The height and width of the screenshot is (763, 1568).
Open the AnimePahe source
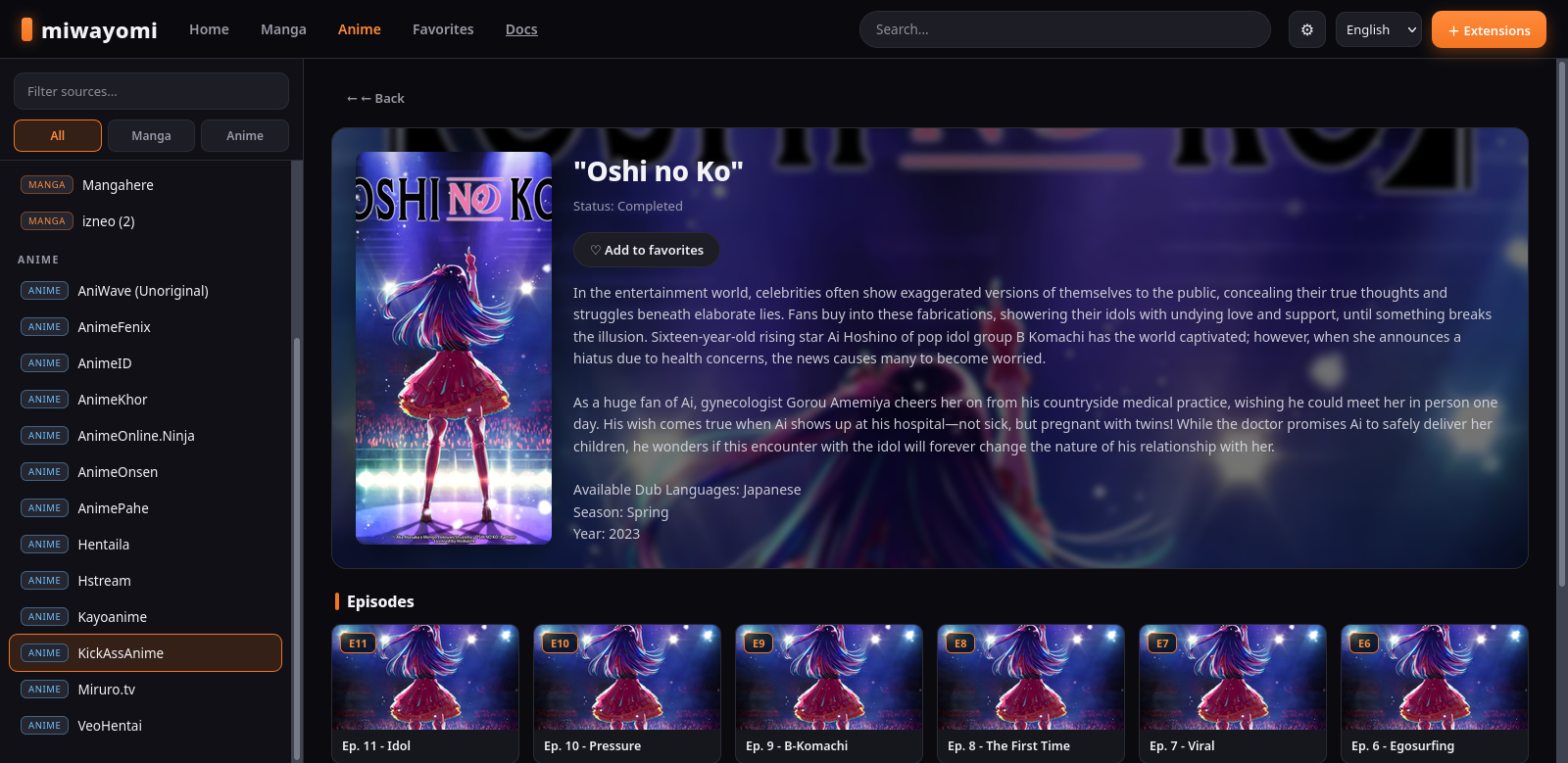pos(146,508)
